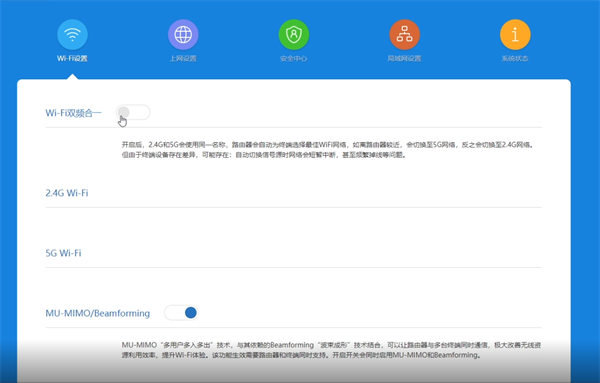Click the dual-band merge description paragraph
The image size is (600, 383).
pos(328,150)
